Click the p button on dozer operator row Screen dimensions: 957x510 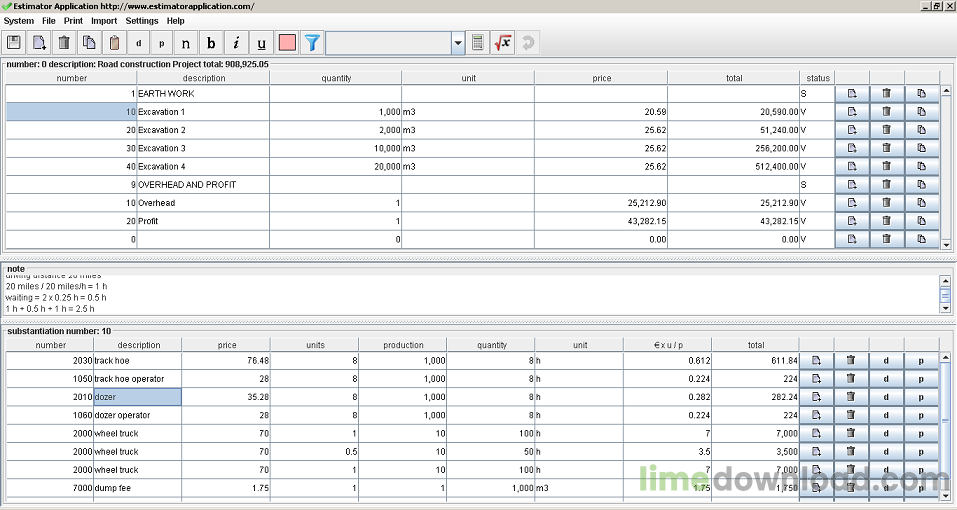(x=921, y=415)
